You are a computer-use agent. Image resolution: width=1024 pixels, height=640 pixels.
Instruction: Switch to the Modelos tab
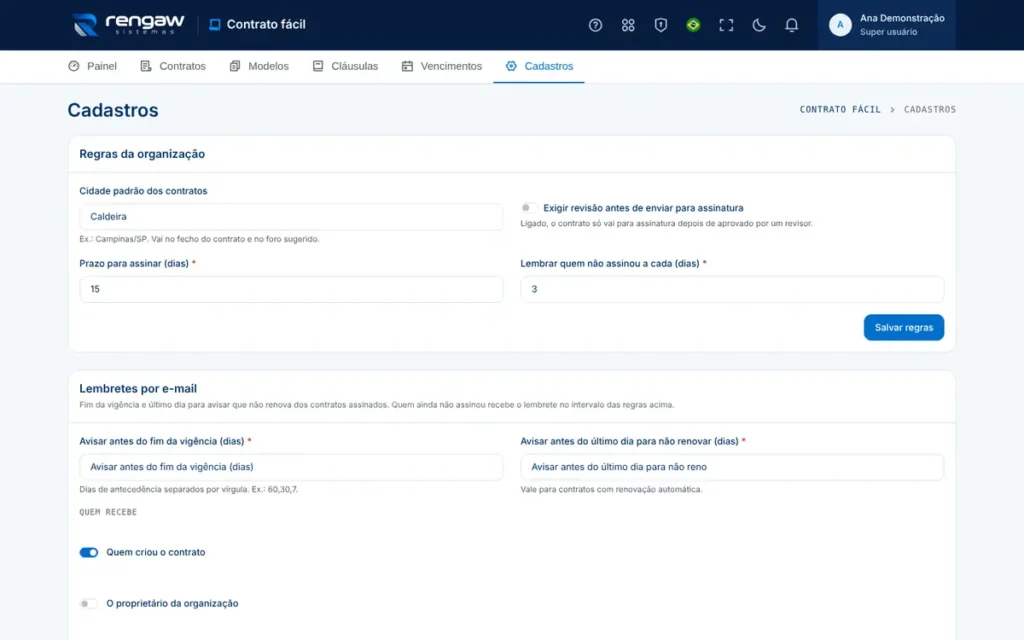tap(259, 66)
